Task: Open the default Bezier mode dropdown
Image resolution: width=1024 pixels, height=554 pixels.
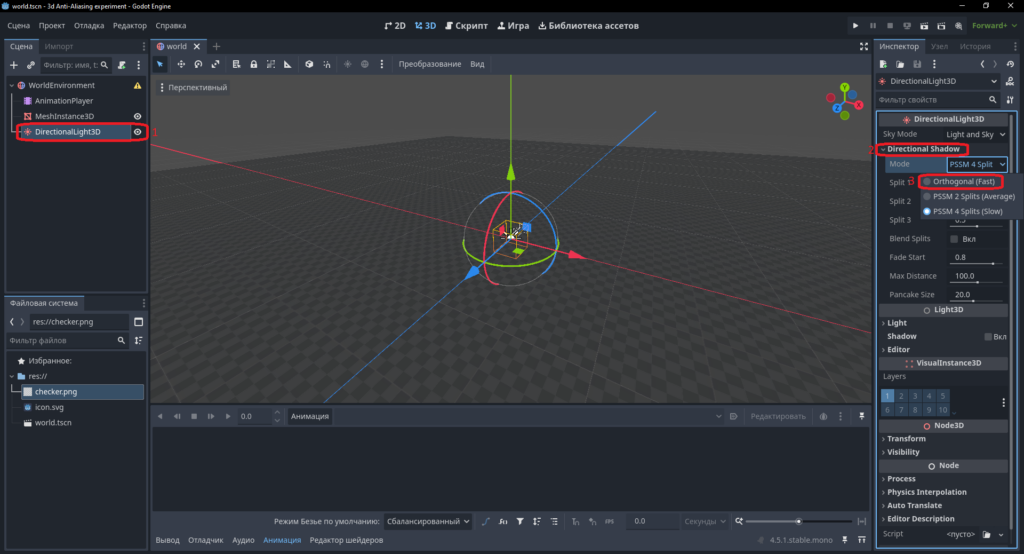Action: (x=428, y=521)
